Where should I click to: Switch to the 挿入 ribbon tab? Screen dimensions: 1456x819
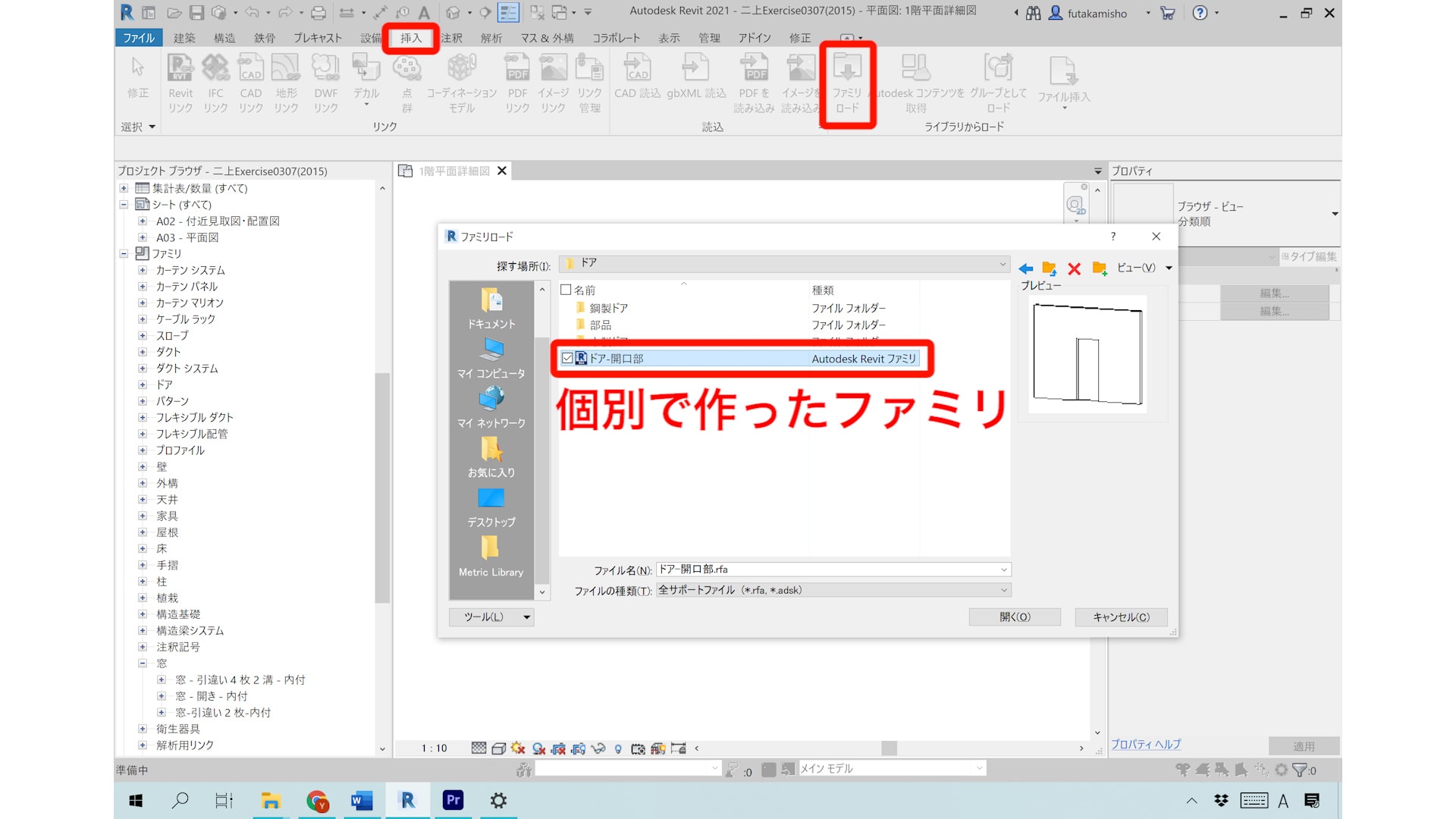pos(410,38)
